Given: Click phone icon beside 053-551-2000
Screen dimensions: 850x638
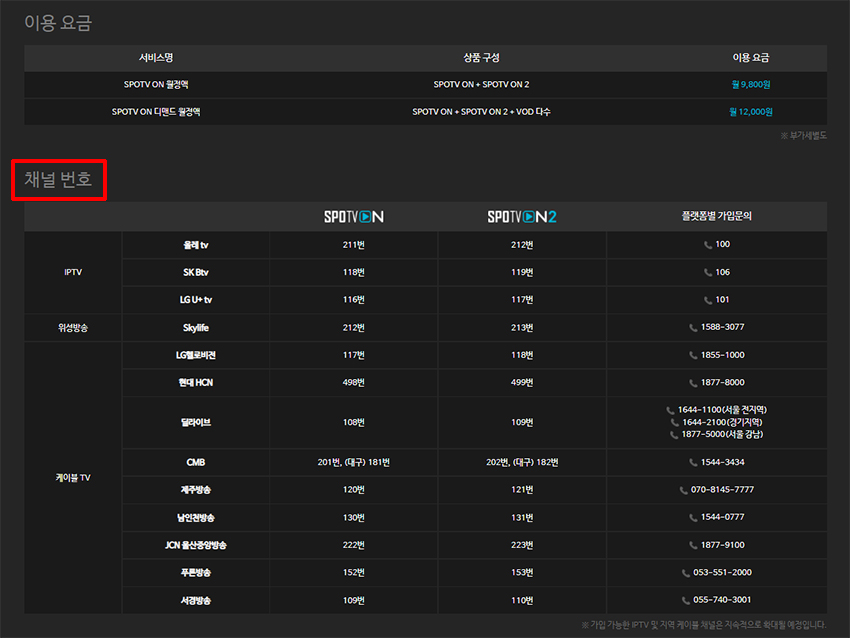Looking at the screenshot, I should [685, 573].
